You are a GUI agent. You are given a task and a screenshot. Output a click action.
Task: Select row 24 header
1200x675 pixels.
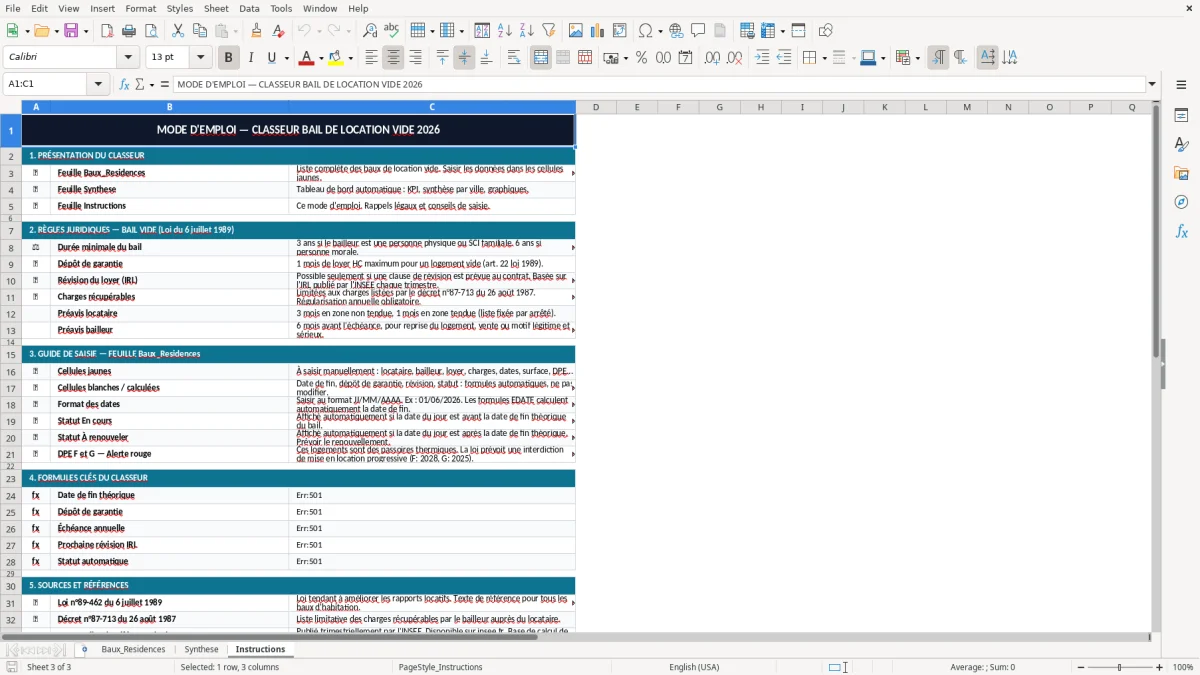click(11, 495)
